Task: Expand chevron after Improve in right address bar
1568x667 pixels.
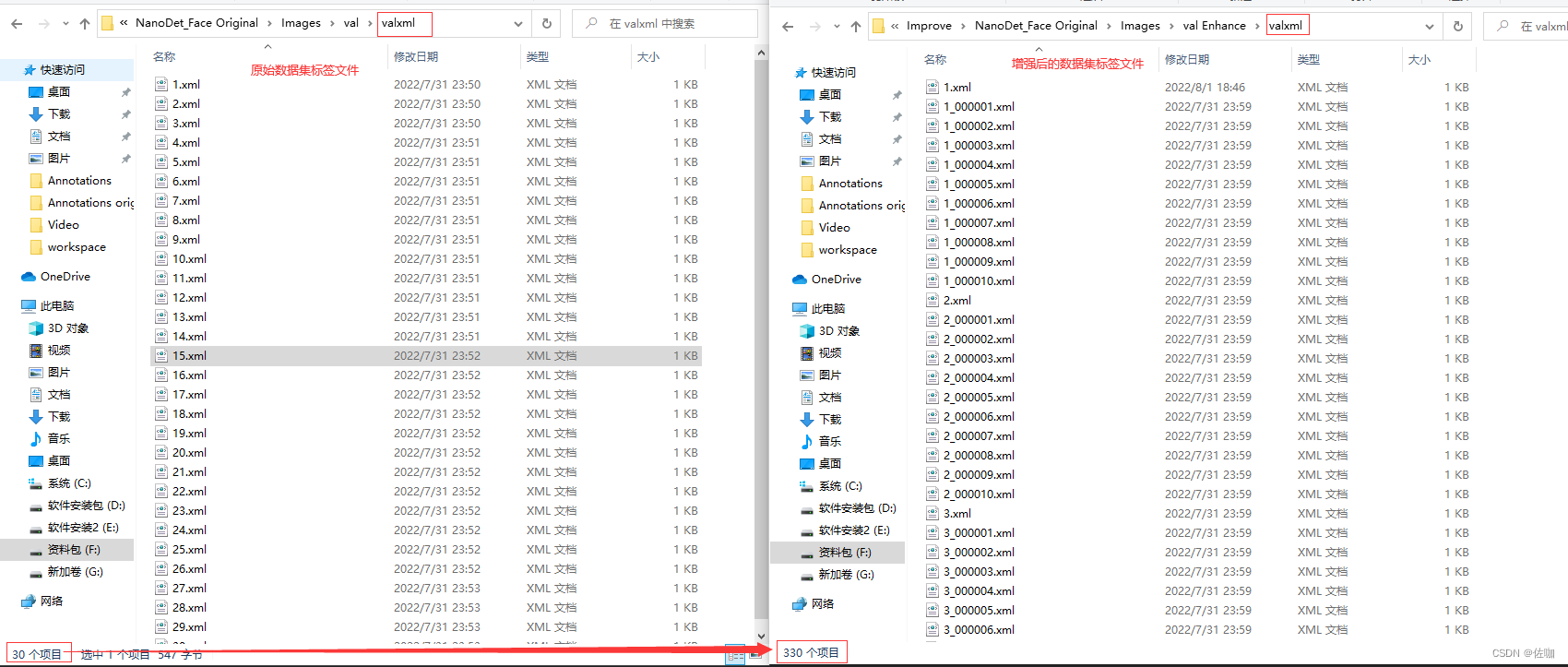Action: [964, 26]
